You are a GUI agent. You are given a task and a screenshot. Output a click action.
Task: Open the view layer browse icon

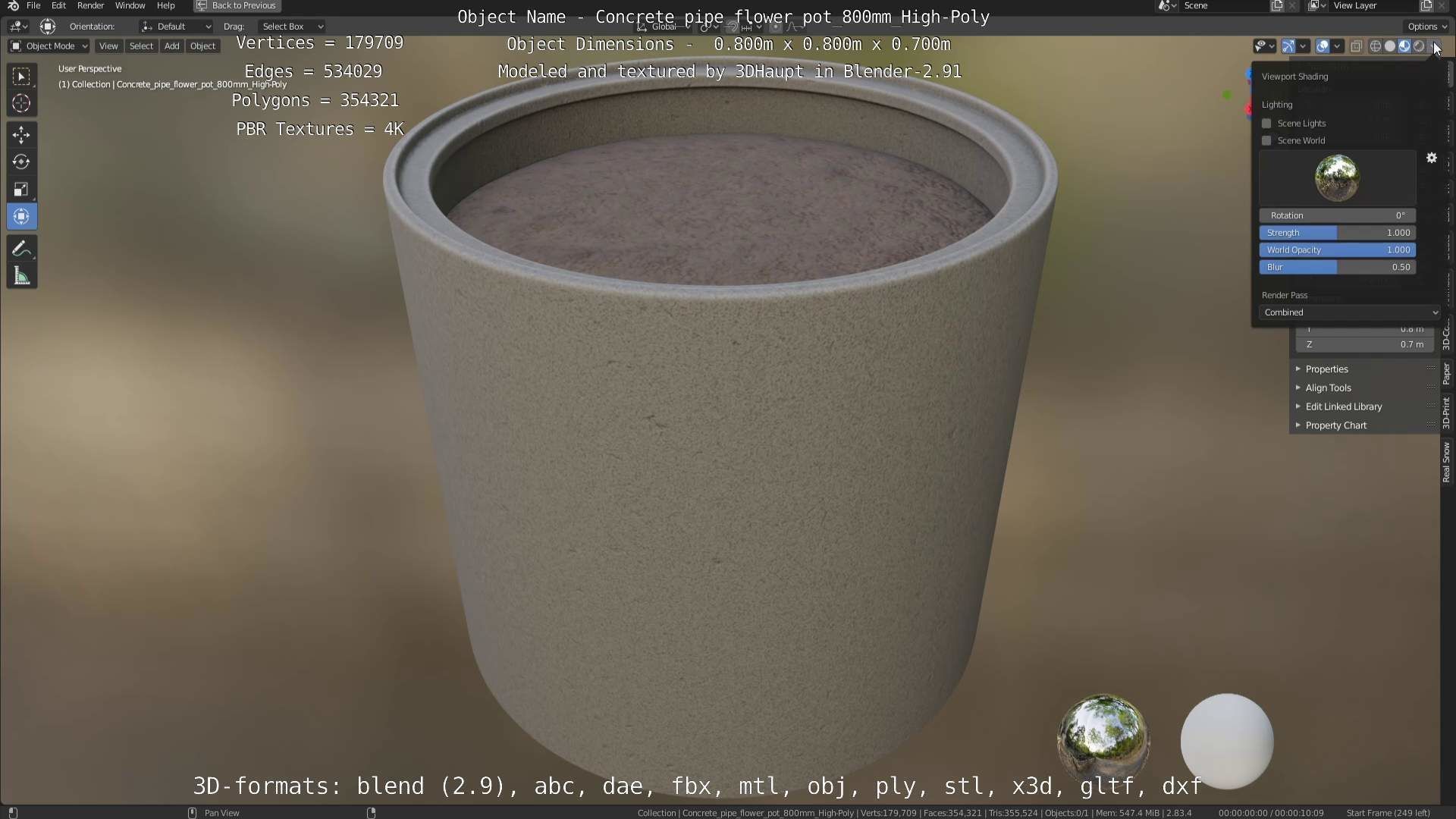(1316, 5)
